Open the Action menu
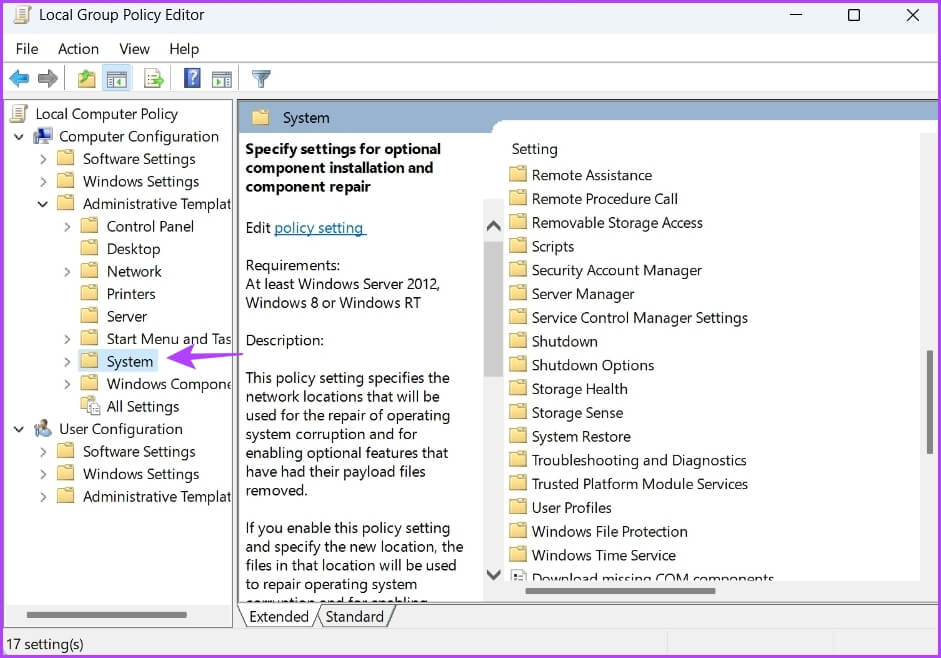Screen dimensions: 941x658 tap(78, 49)
